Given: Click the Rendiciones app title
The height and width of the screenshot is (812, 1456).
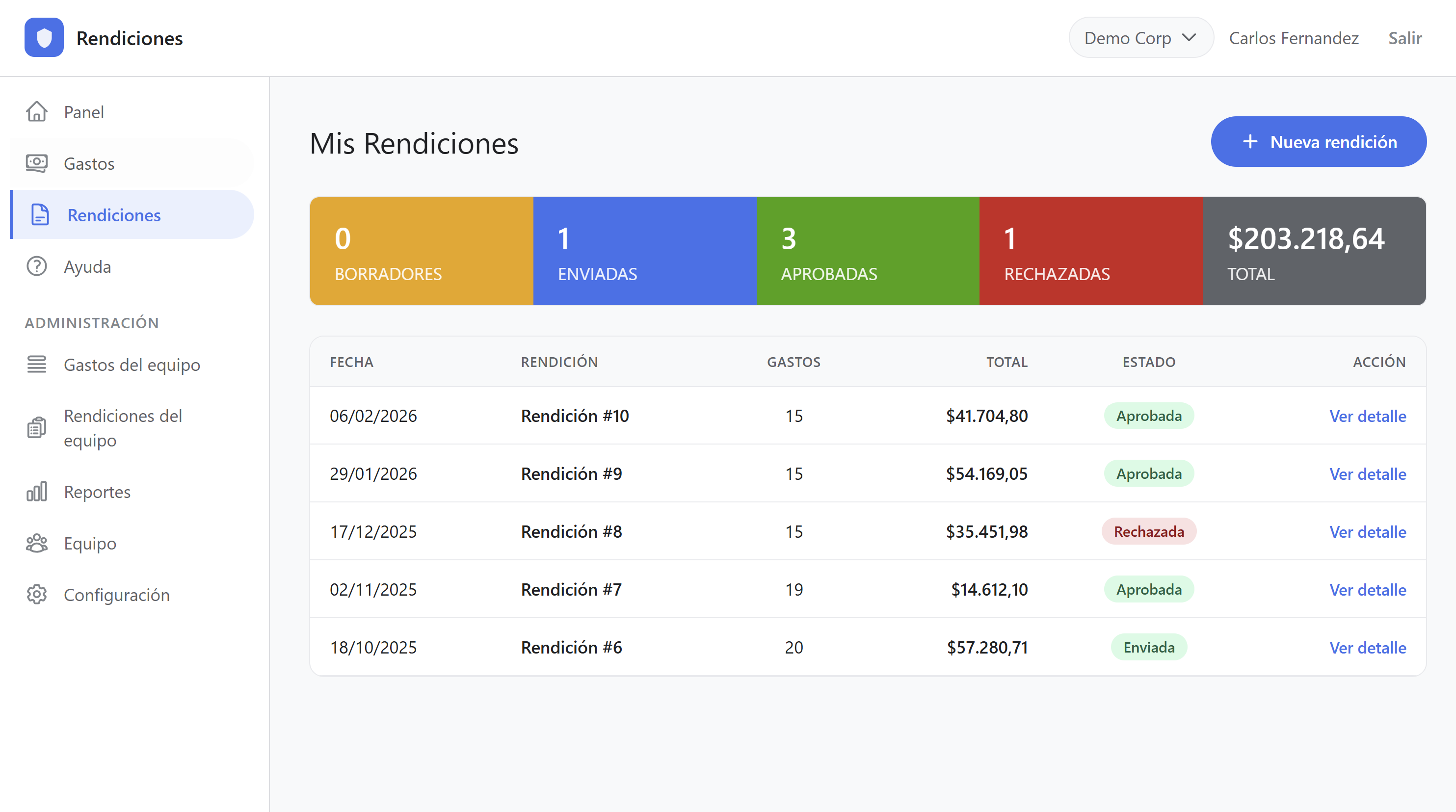Looking at the screenshot, I should point(130,38).
